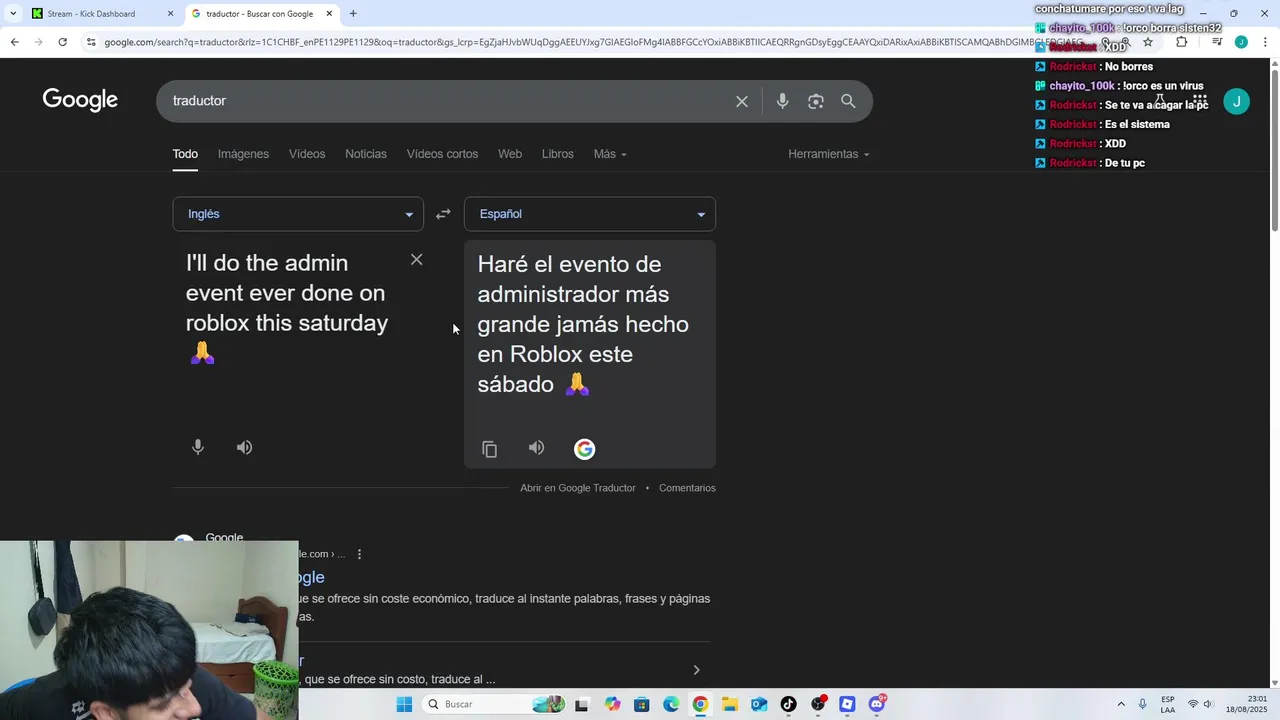Open Microsoft Edge from taskbar
1280x720 pixels.
tap(671, 704)
